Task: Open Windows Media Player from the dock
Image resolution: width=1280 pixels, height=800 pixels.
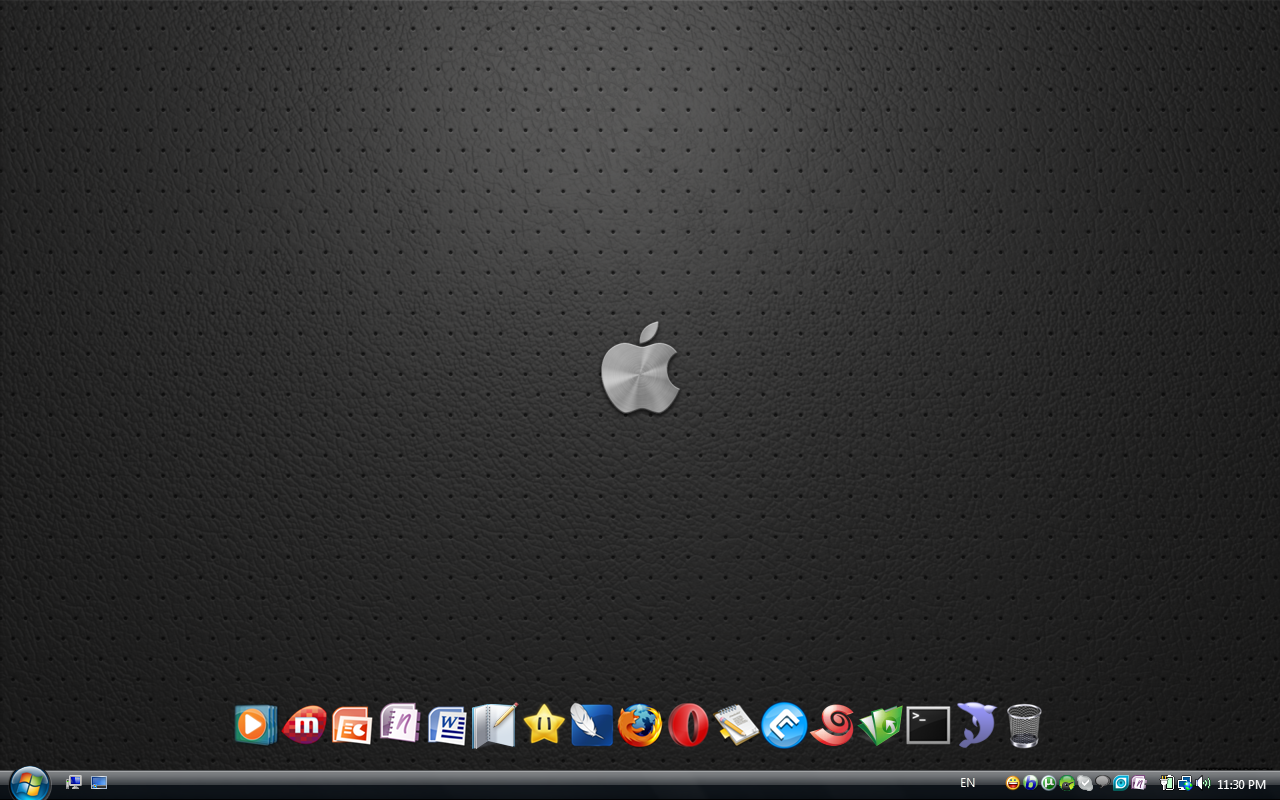Action: coord(256,725)
